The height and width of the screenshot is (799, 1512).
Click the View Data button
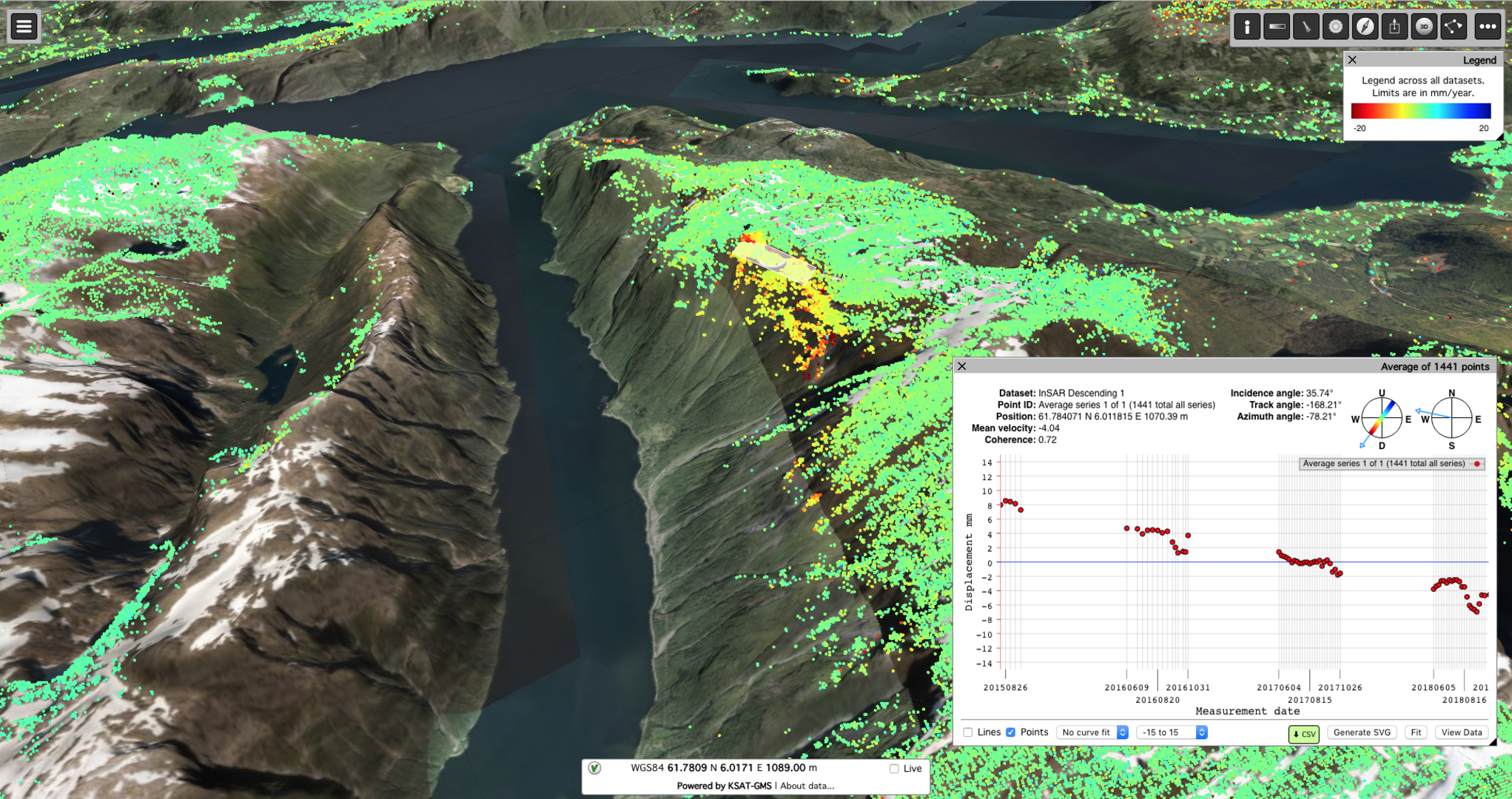click(1461, 732)
